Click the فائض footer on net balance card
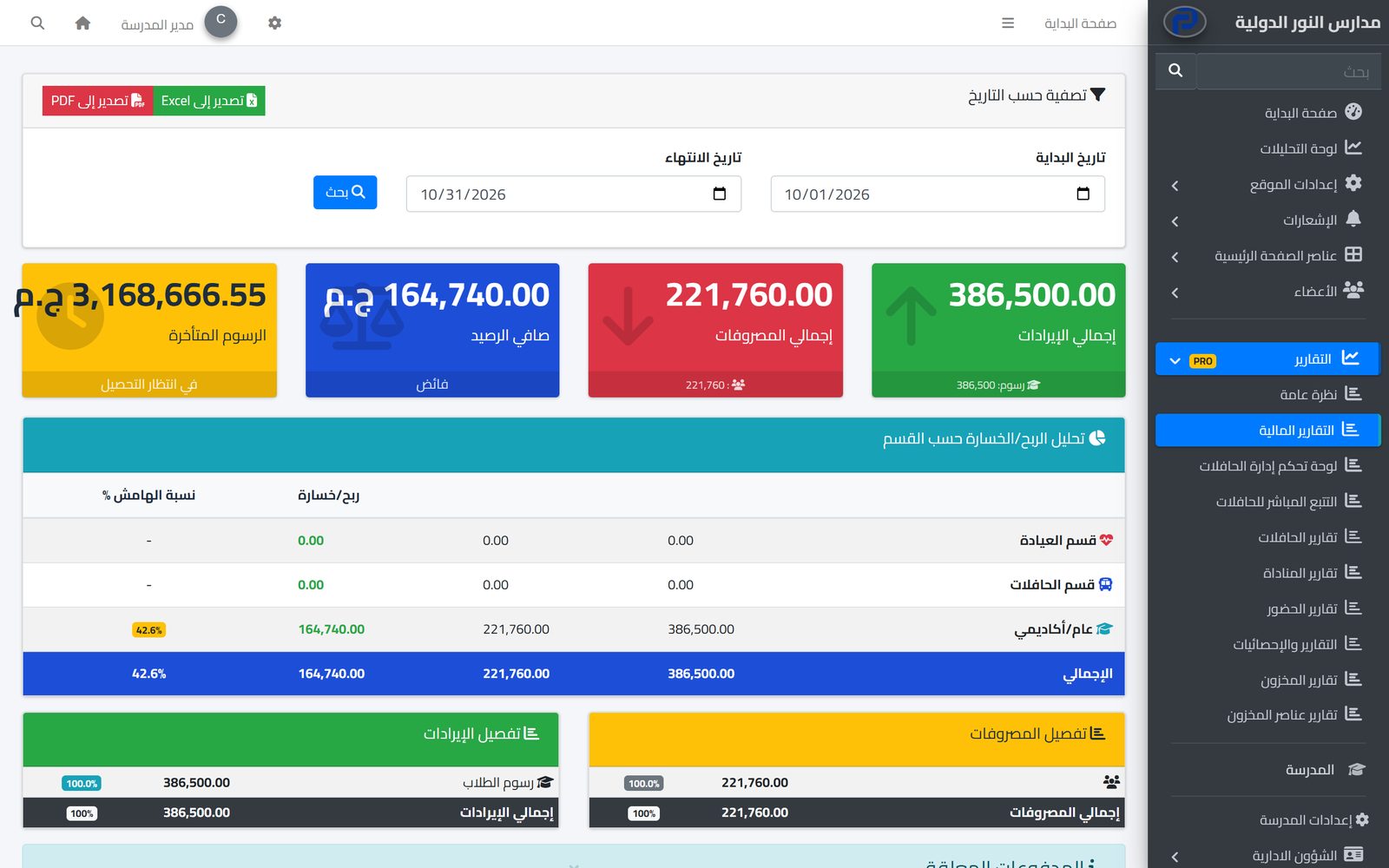Screen dimensions: 1389x868 click(432, 385)
